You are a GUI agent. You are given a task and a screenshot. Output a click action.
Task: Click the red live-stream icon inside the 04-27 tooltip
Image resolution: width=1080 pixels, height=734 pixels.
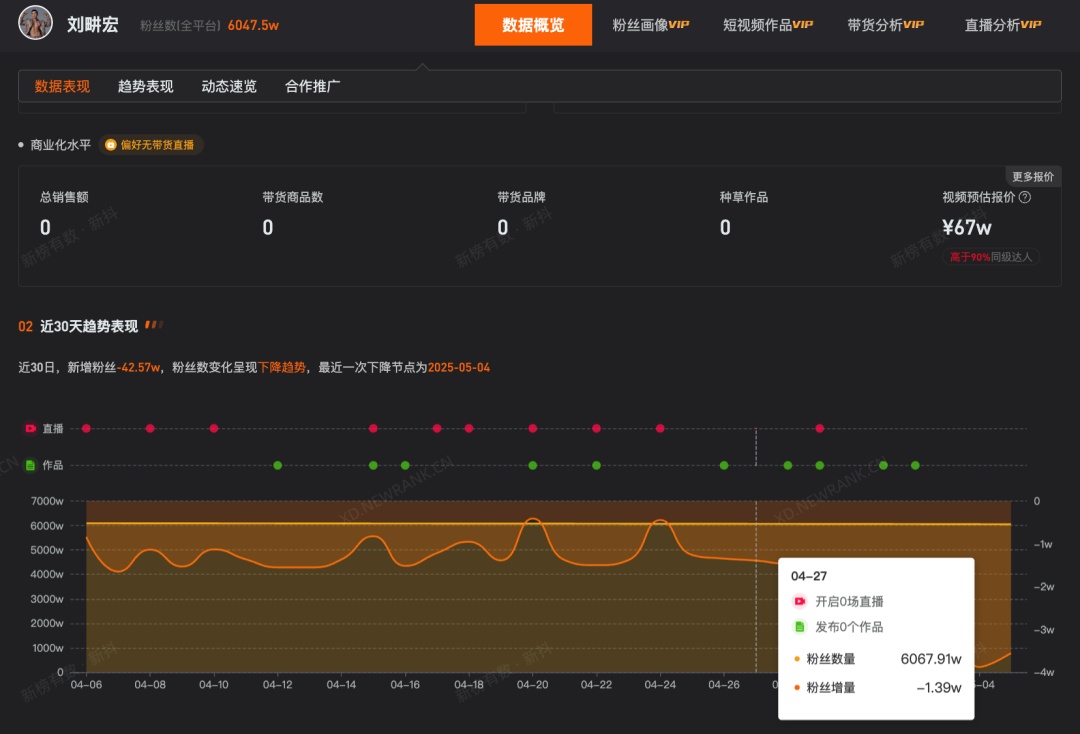click(x=799, y=601)
